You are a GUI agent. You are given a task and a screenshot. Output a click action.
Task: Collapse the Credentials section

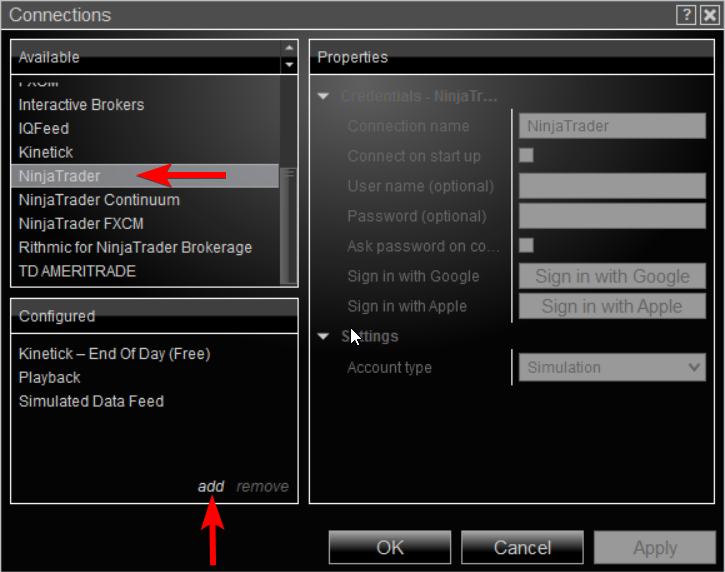point(323,96)
